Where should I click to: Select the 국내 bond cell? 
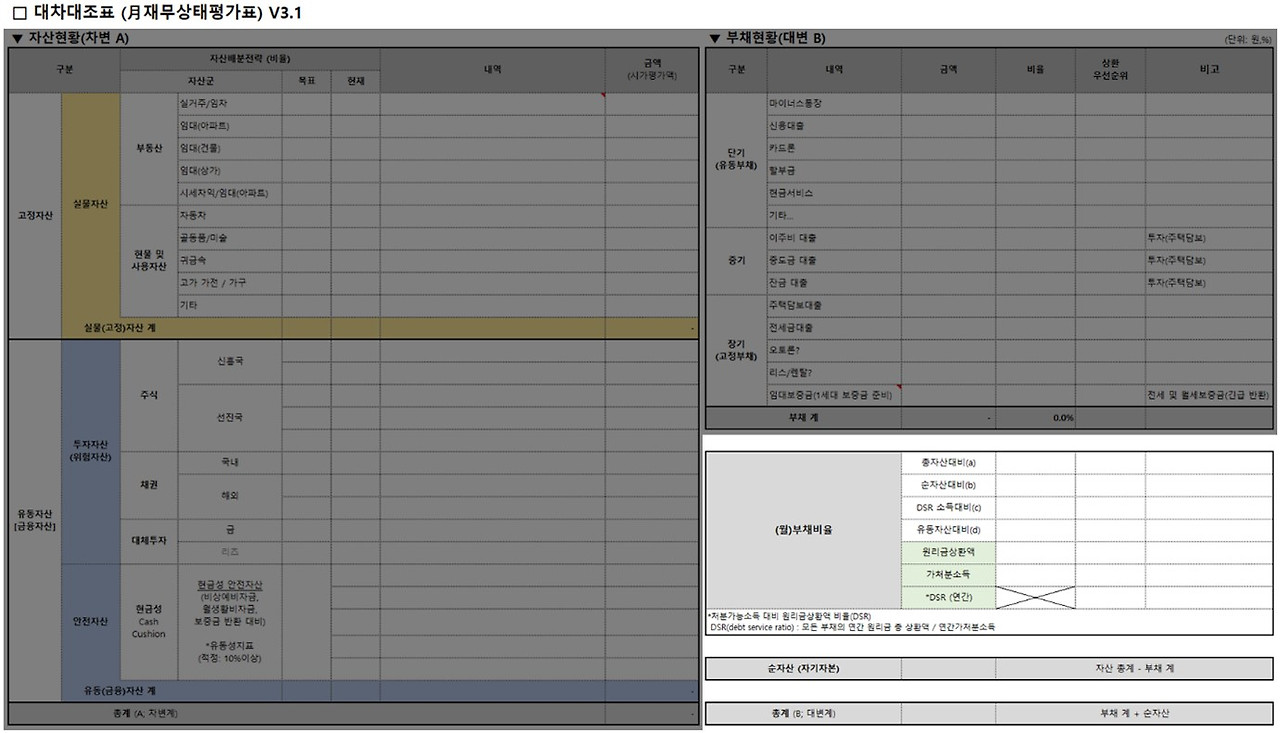(x=230, y=462)
